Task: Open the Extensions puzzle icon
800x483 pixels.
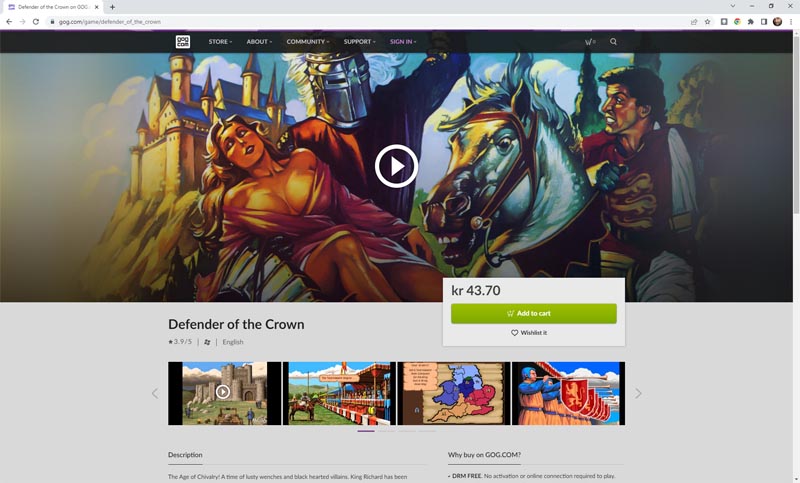Action: click(x=751, y=21)
